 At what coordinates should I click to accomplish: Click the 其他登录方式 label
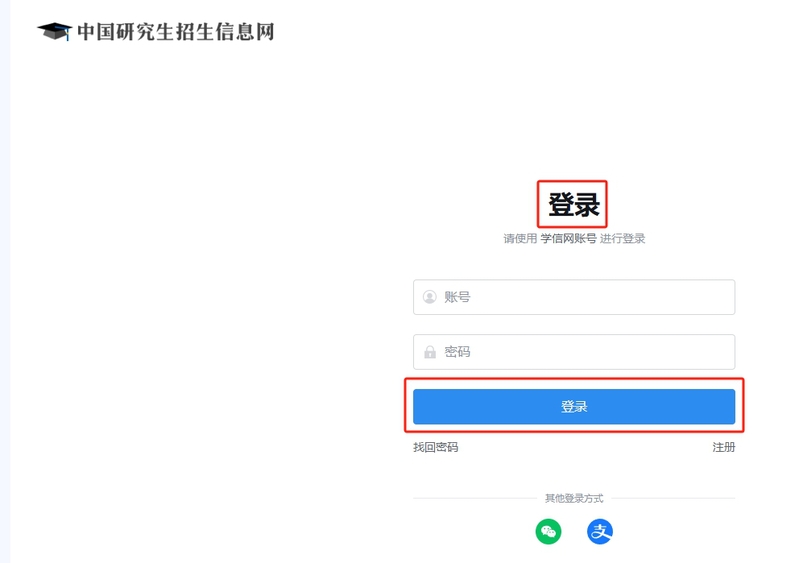click(574, 498)
